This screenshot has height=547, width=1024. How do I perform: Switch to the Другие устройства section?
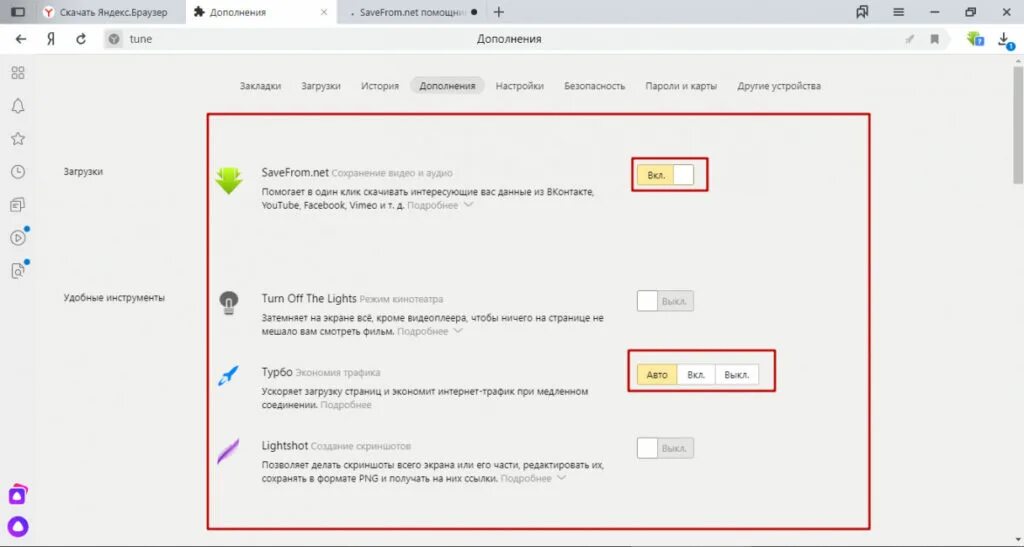(779, 86)
